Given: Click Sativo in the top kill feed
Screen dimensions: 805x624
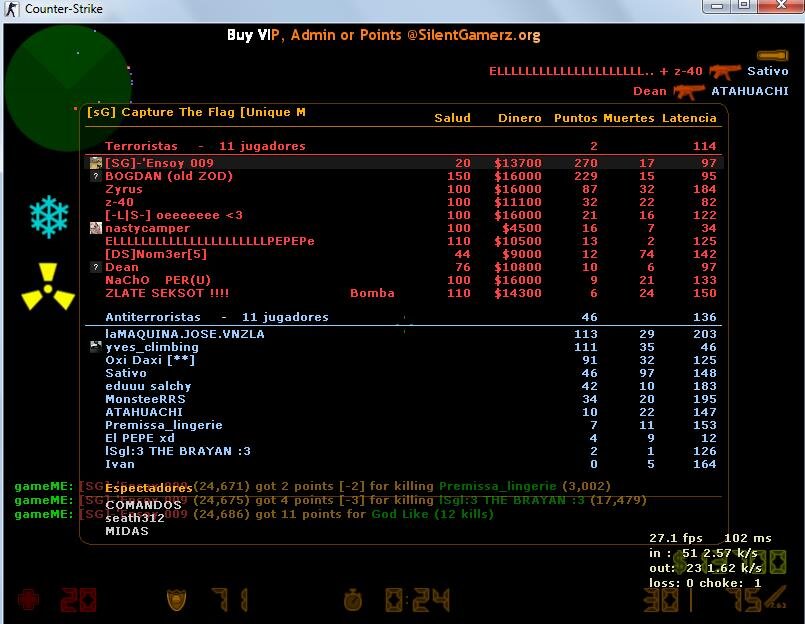Looking at the screenshot, I should pos(768,71).
